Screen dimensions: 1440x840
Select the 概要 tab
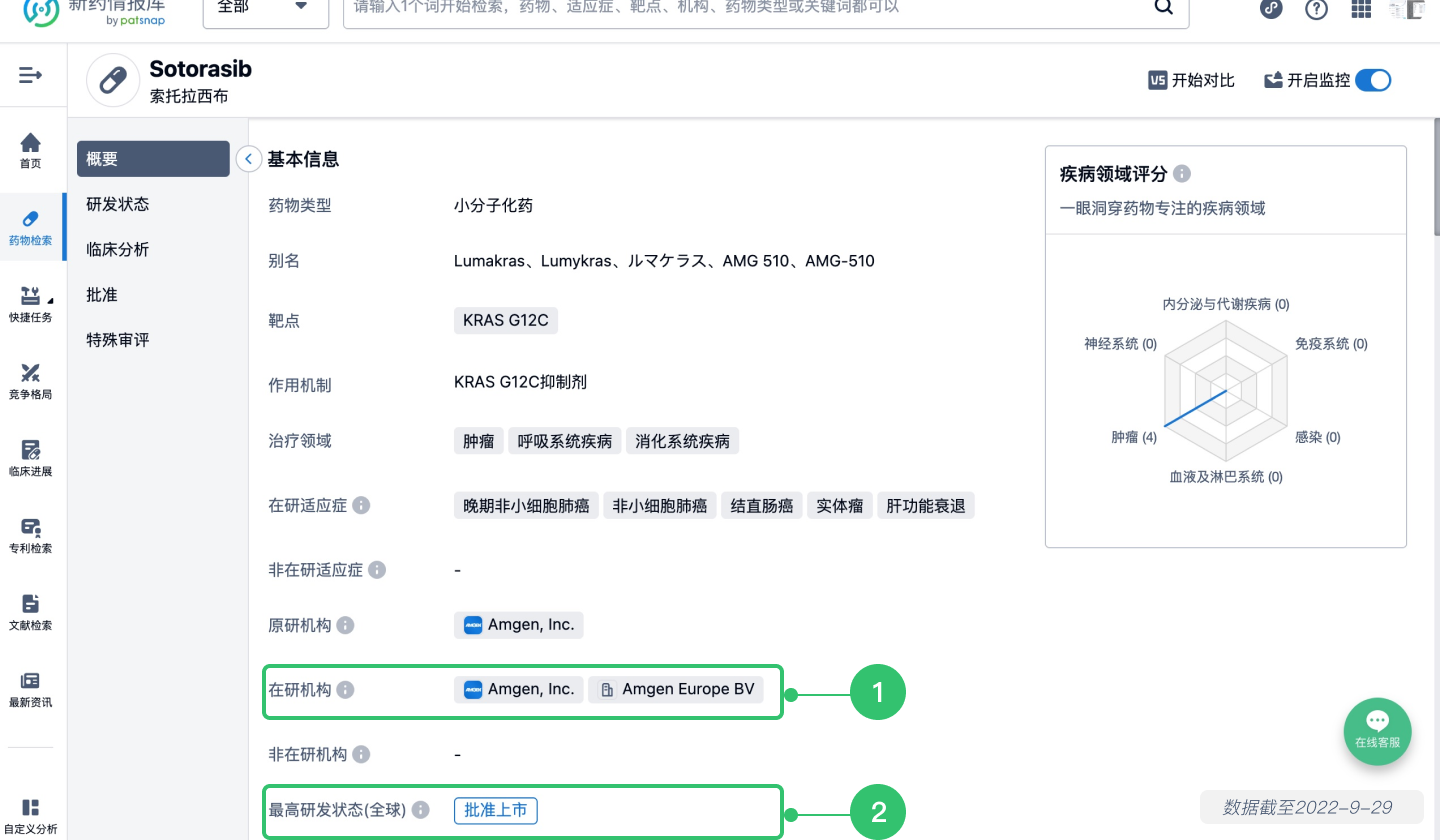[153, 159]
